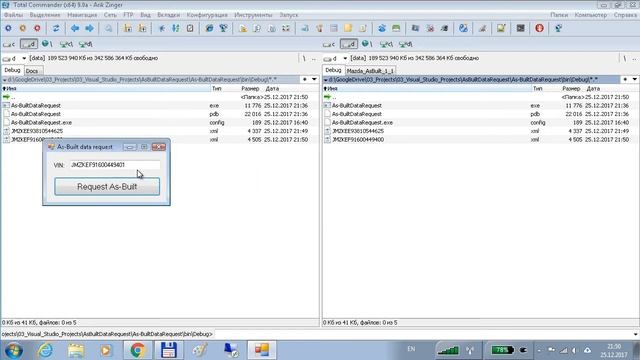Click the red round toolbar icon

pyautogui.click(x=539, y=28)
